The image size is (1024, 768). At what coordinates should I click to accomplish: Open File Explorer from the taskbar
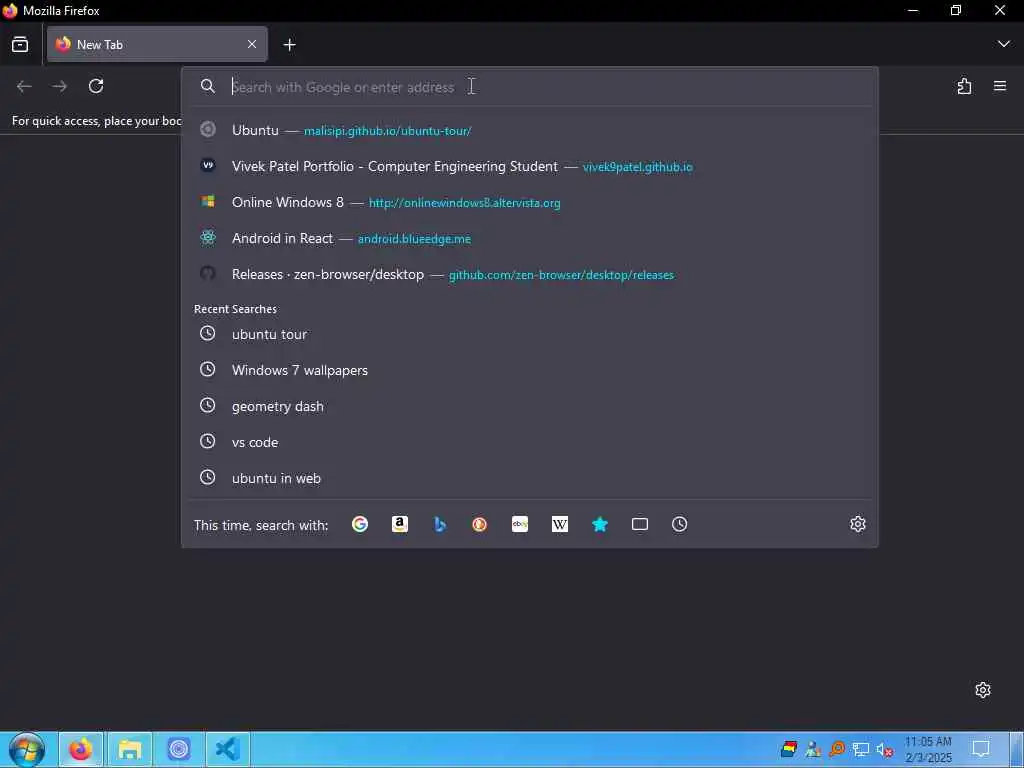tap(130, 749)
